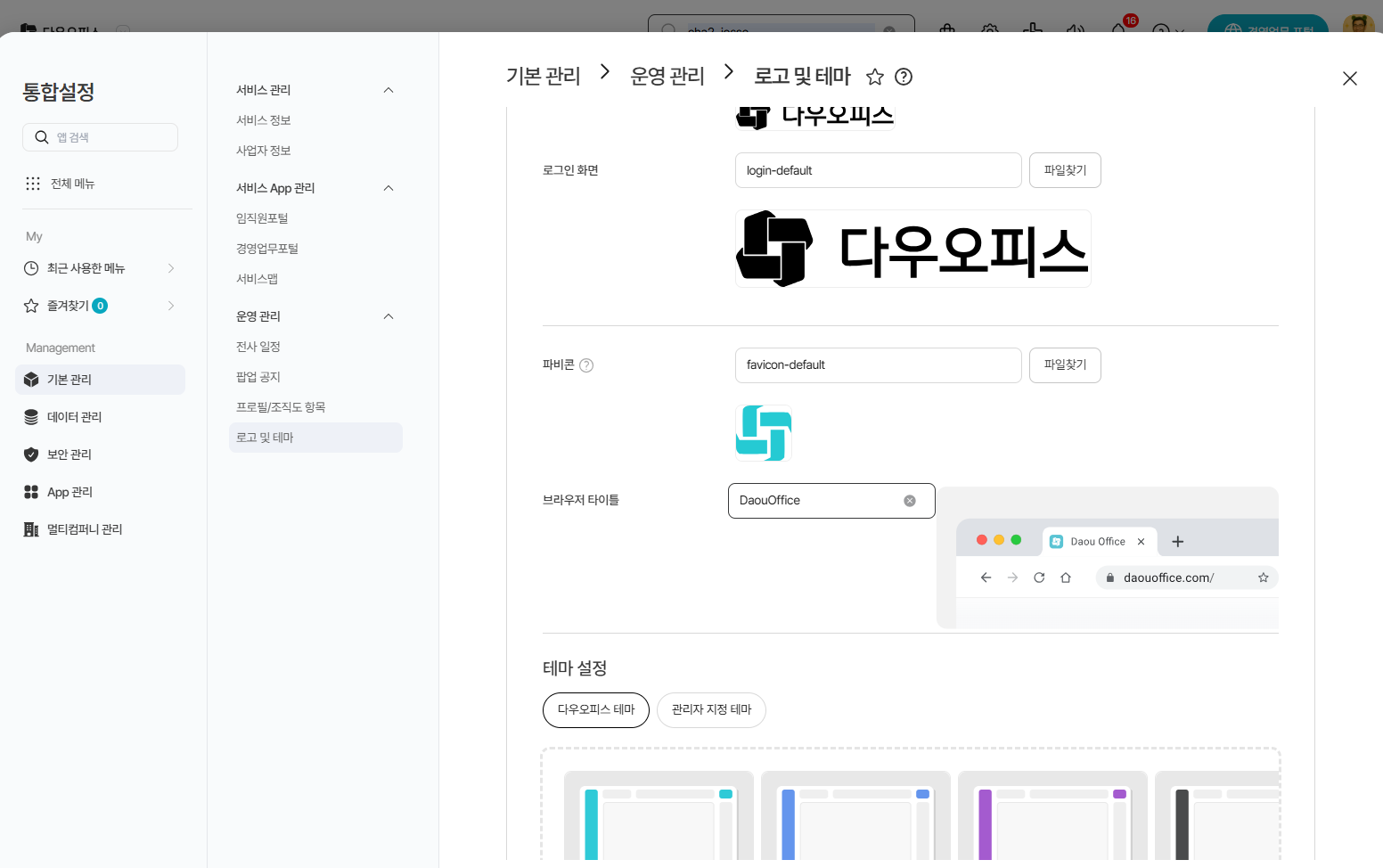This screenshot has height=868, width=1383.
Task: Switch to 관리자 지정 테마 option
Action: tap(711, 710)
